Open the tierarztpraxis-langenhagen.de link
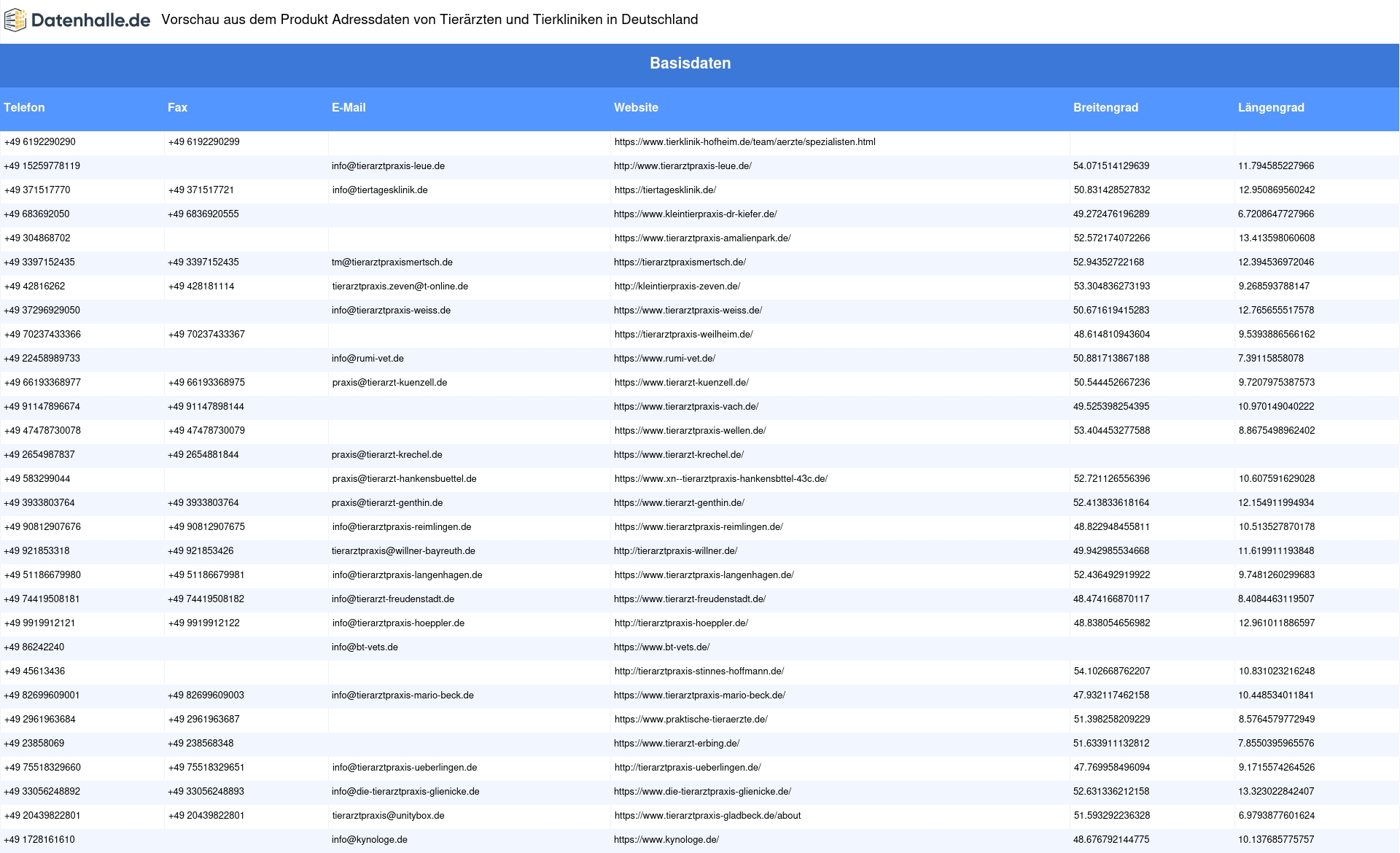The width and height of the screenshot is (1400, 853). [704, 575]
